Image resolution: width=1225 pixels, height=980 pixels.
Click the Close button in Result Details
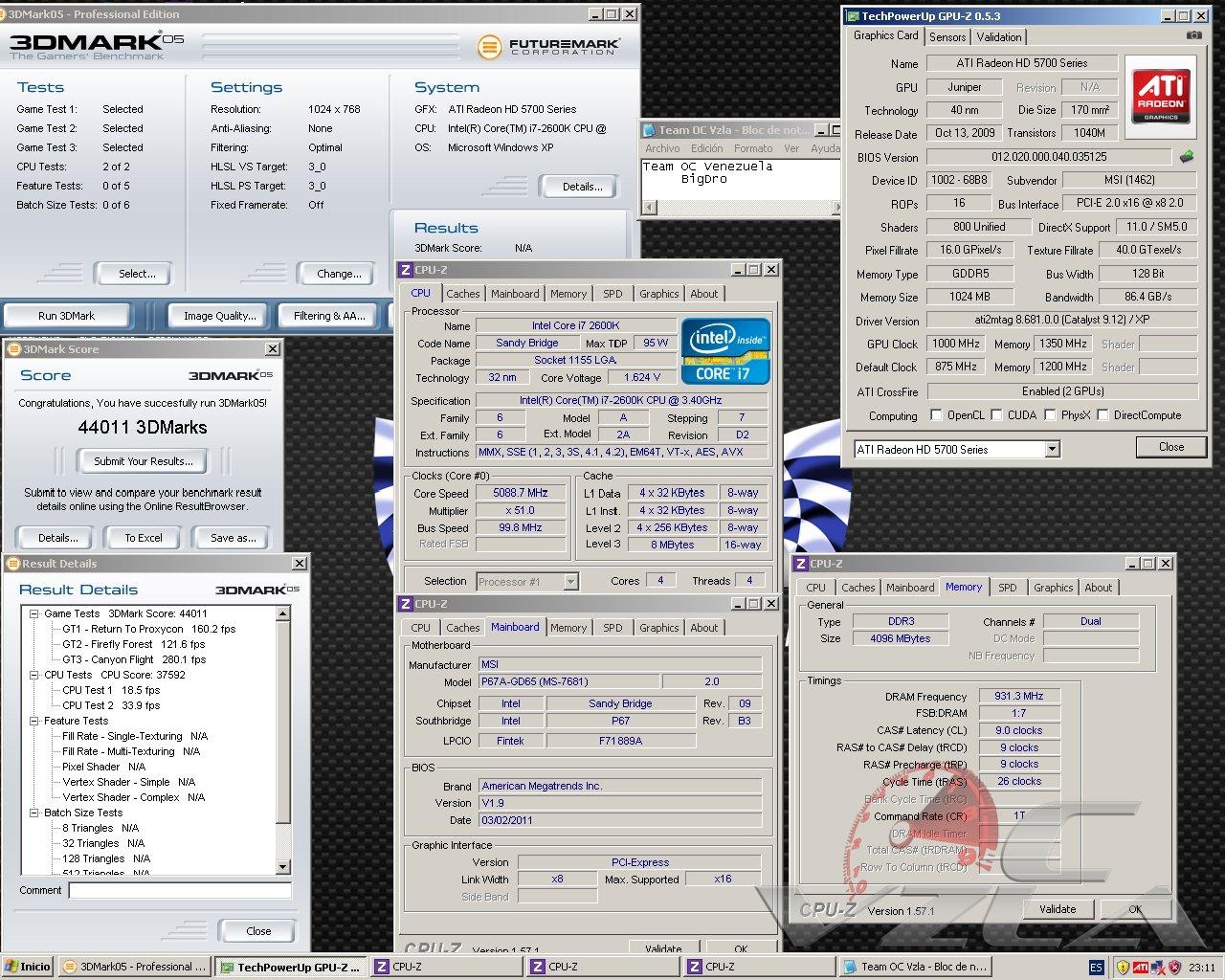coord(258,930)
